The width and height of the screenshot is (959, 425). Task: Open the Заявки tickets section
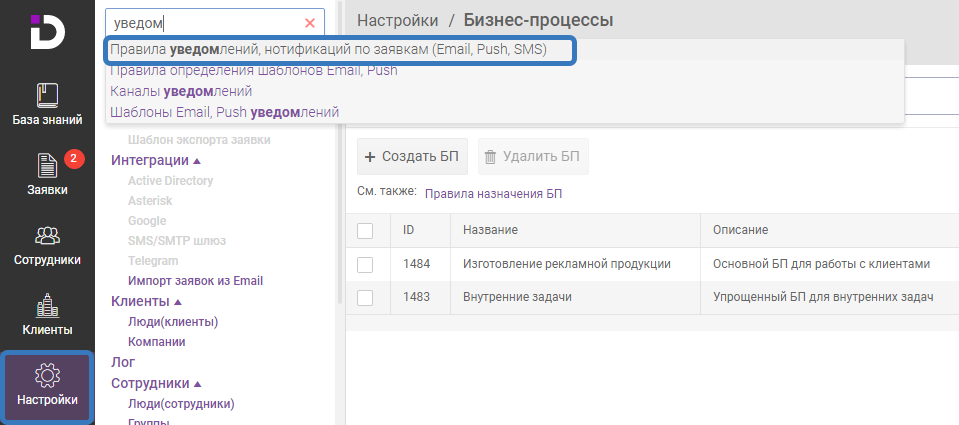pos(47,174)
